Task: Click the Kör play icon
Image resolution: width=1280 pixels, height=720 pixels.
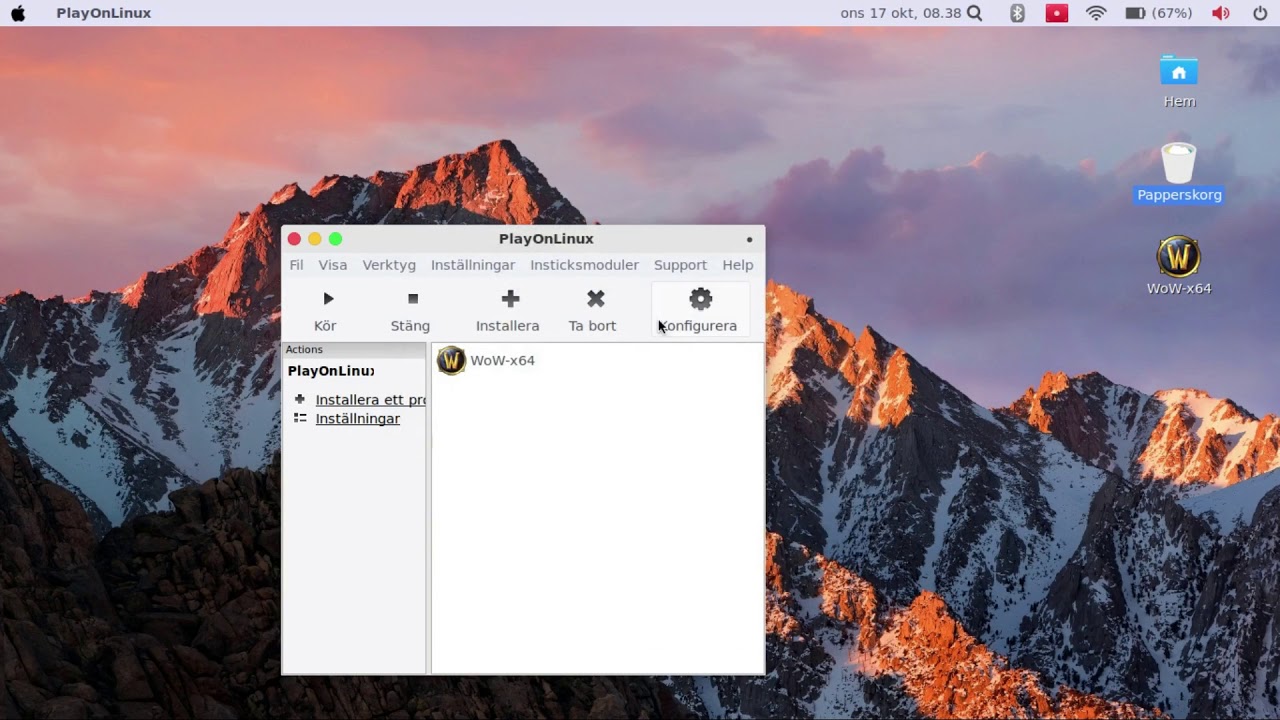Action: tap(328, 299)
